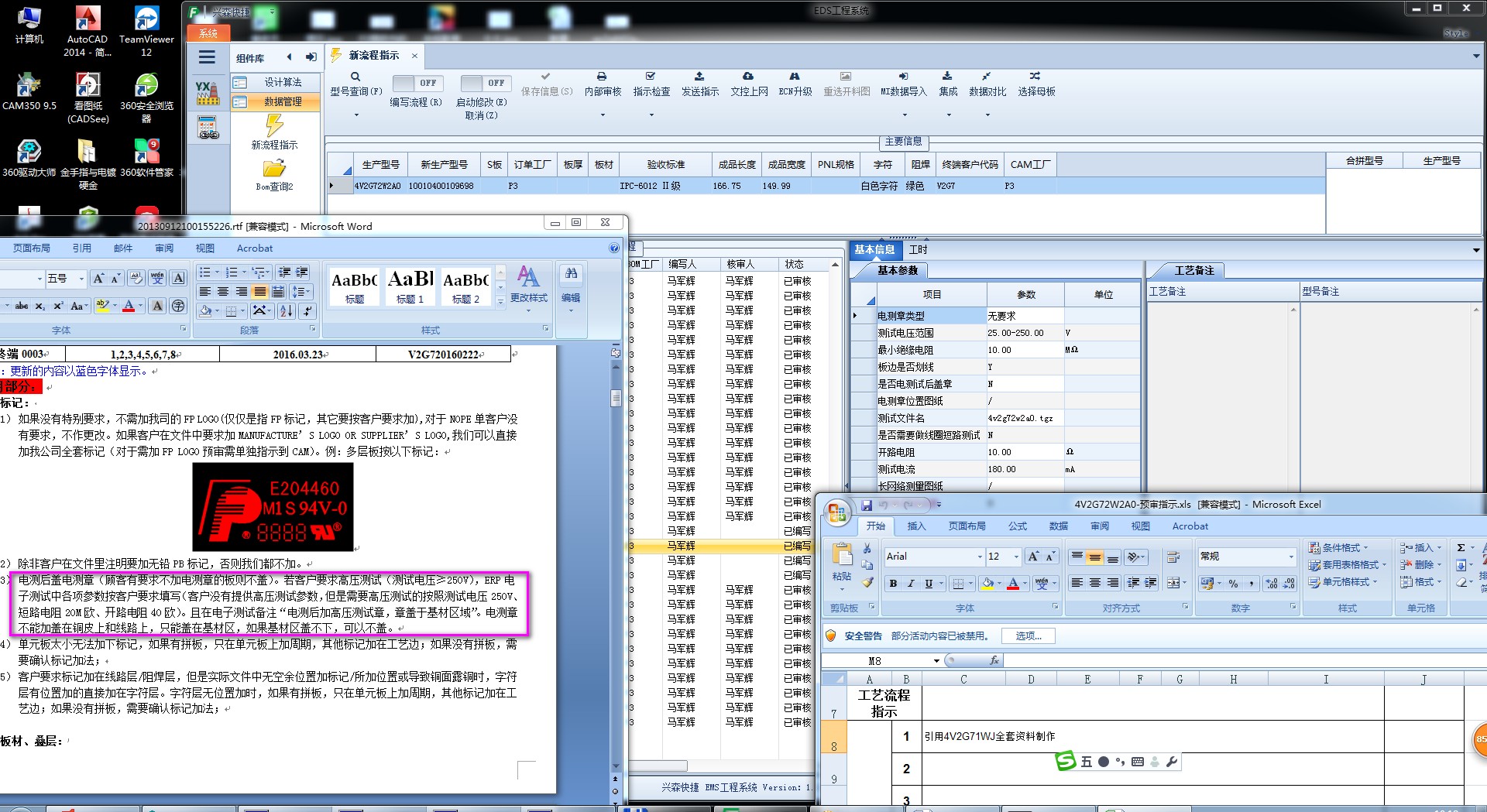Open 页面布局 tab in Word

tap(32, 248)
